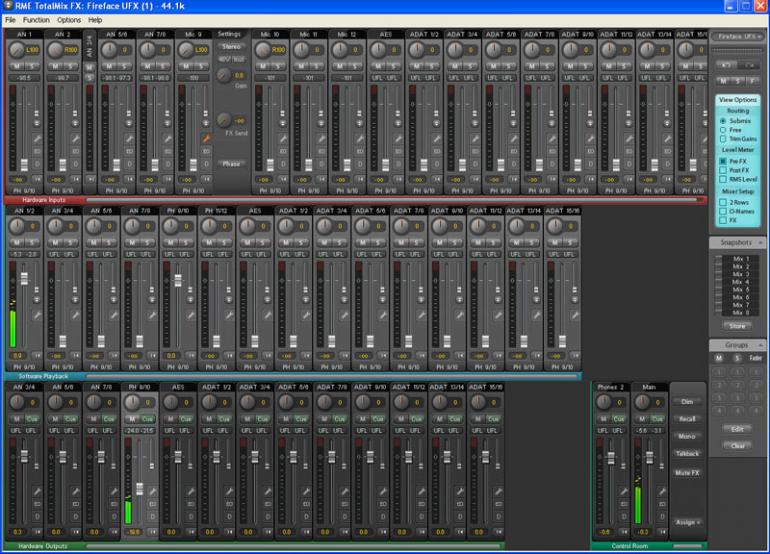Image resolution: width=770 pixels, height=554 pixels.
Task: Enable the O-Names mixer setup checkbox
Action: pos(723,211)
